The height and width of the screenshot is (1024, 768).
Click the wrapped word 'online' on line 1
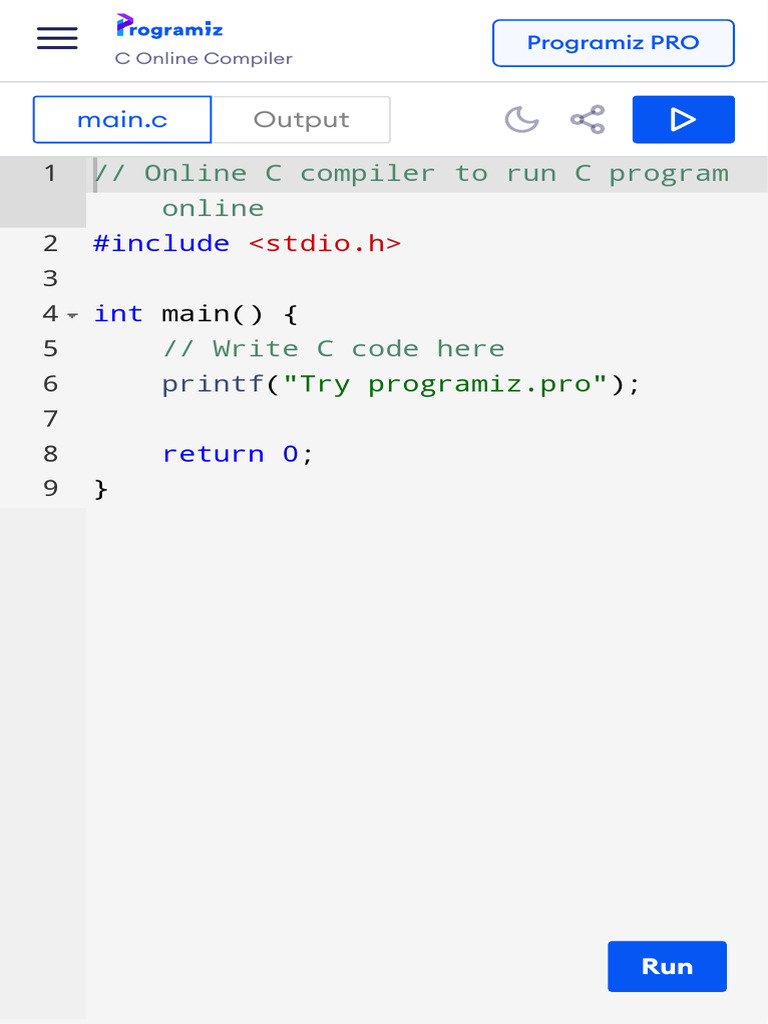coord(213,208)
